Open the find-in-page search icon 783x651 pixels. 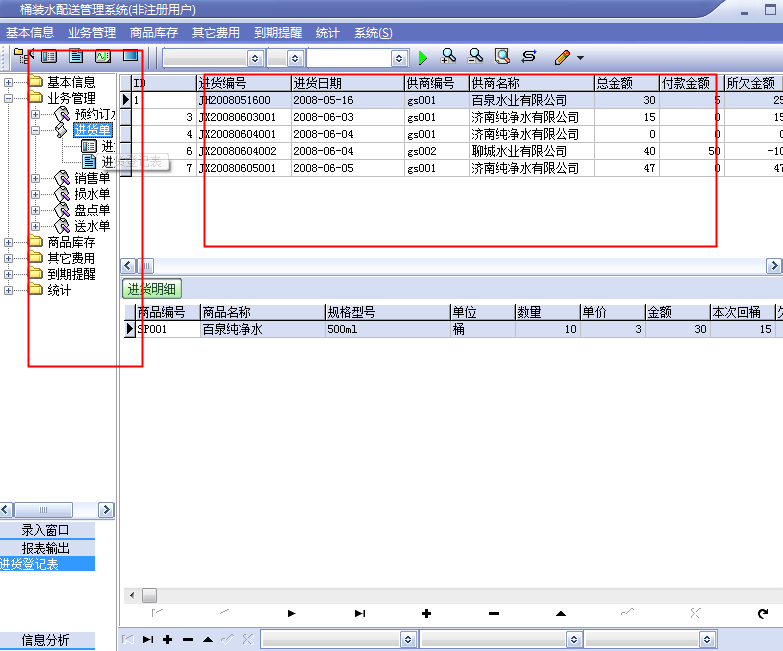[502, 56]
